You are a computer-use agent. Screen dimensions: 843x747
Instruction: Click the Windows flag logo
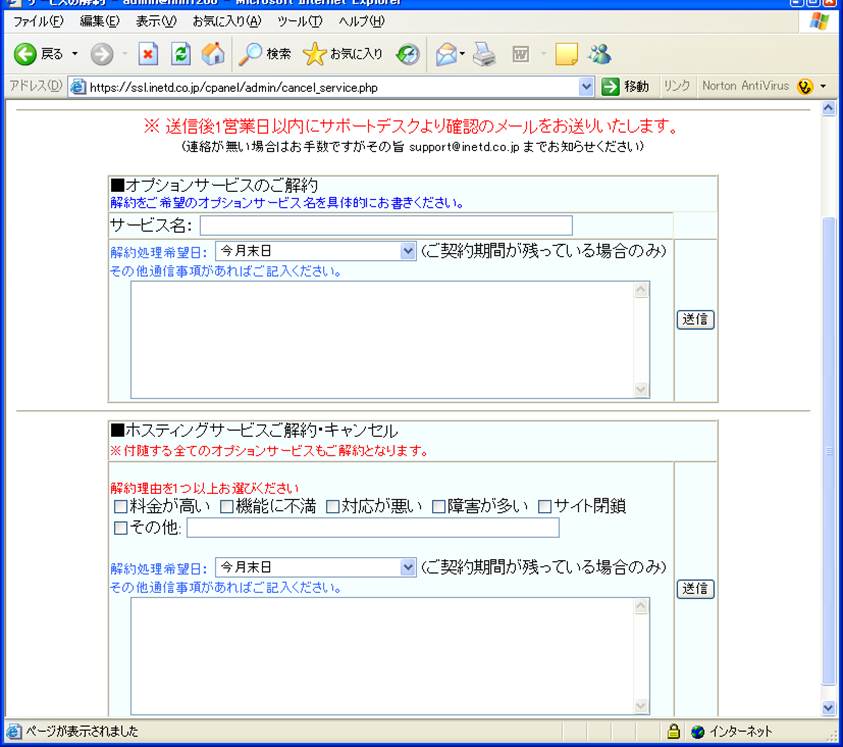819,22
